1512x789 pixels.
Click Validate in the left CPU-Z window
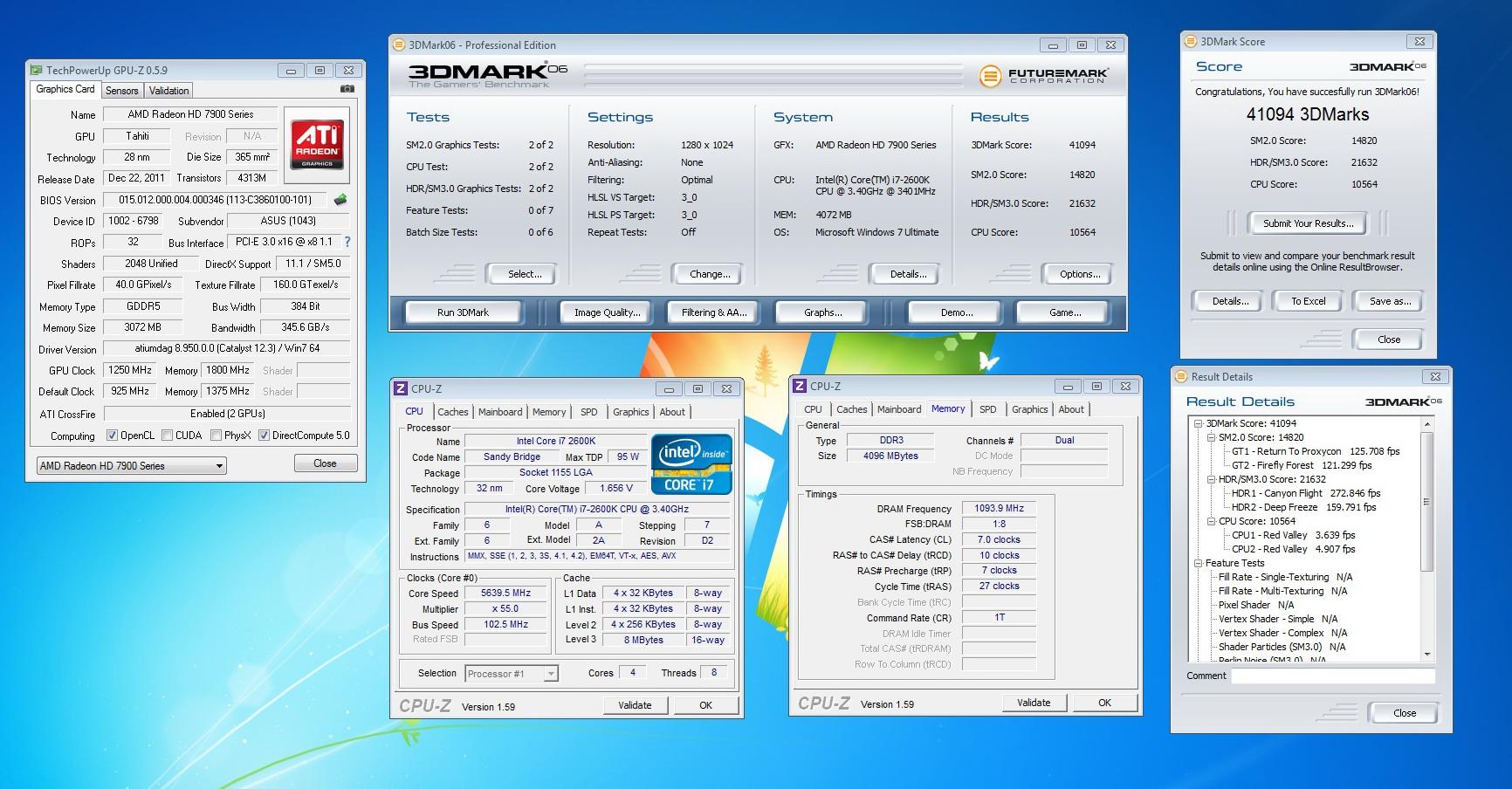click(x=635, y=705)
